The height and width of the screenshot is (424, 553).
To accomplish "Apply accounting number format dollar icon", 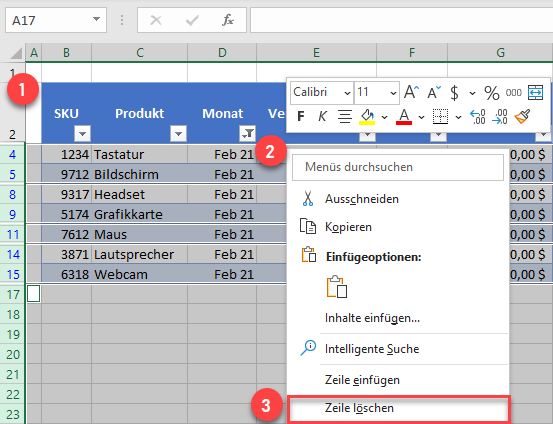I will [455, 93].
